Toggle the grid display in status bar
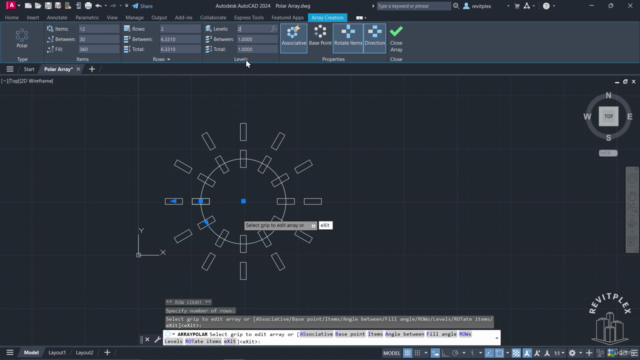640x360 pixels. (x=407, y=353)
